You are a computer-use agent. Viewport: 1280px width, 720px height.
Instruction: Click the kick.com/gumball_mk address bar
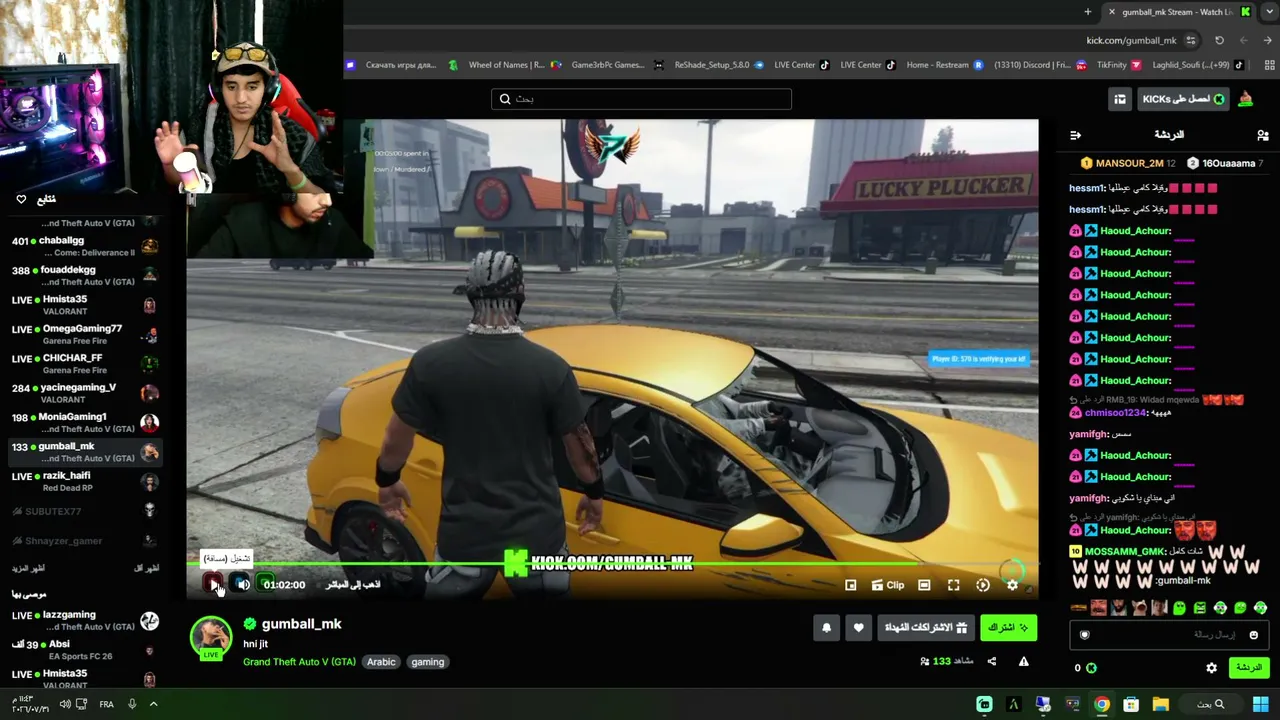(x=1131, y=40)
